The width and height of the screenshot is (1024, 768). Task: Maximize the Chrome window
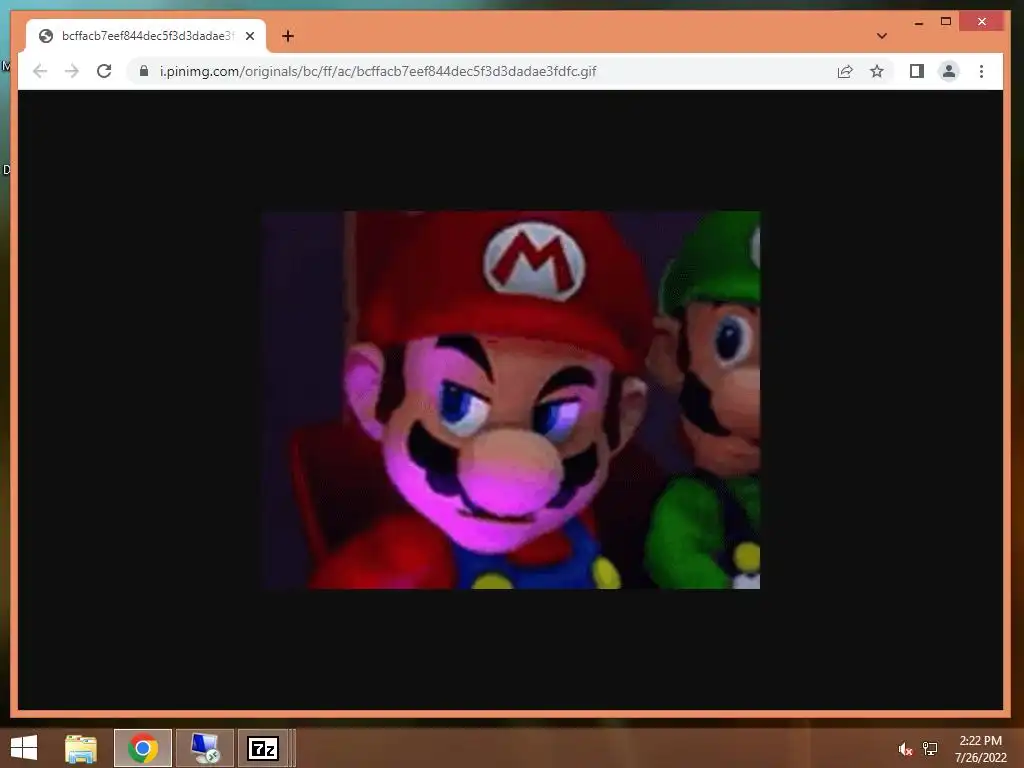click(x=946, y=22)
